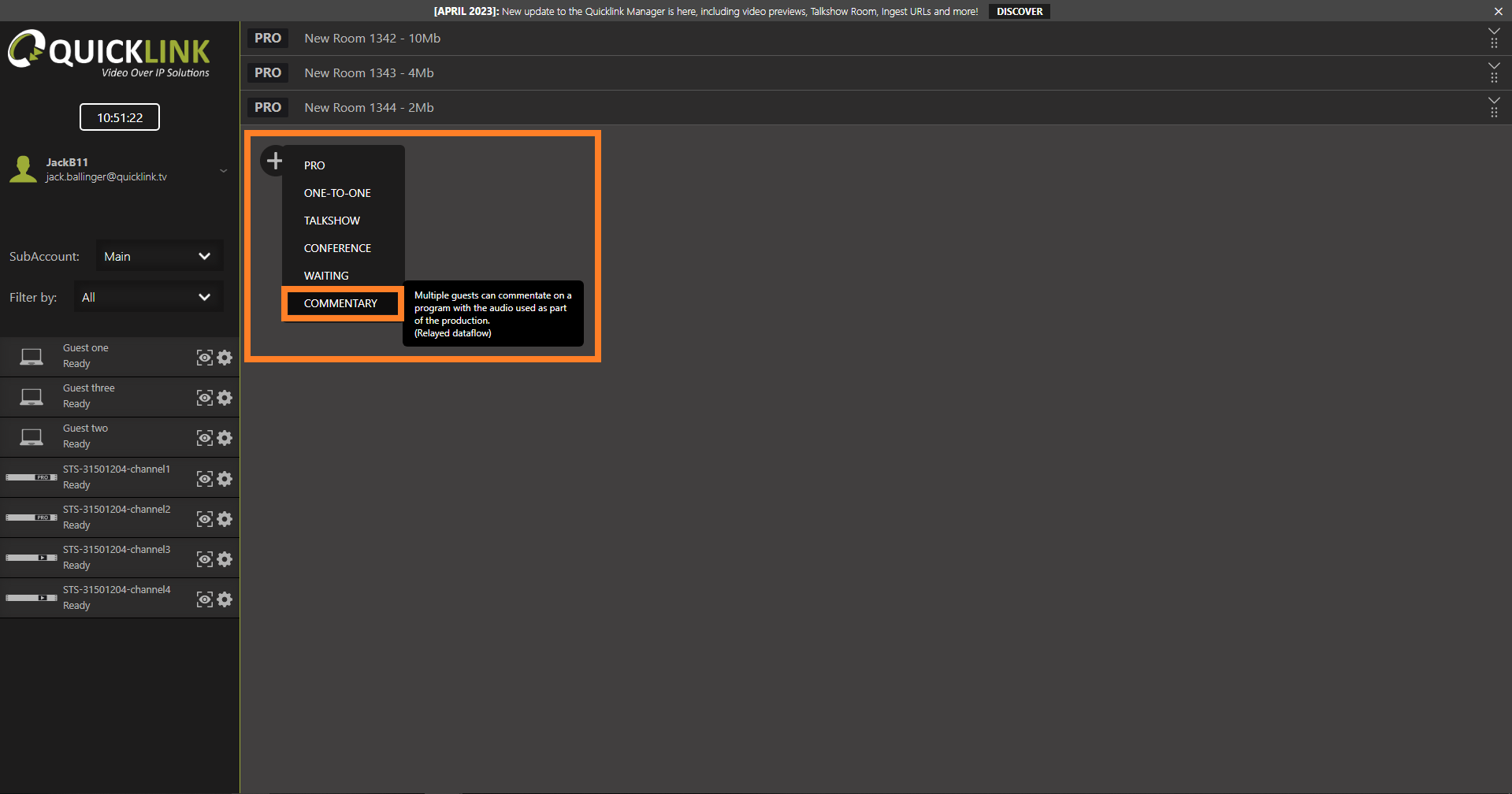Open the SubAccount Main dropdown
The width and height of the screenshot is (1512, 794).
tap(159, 256)
